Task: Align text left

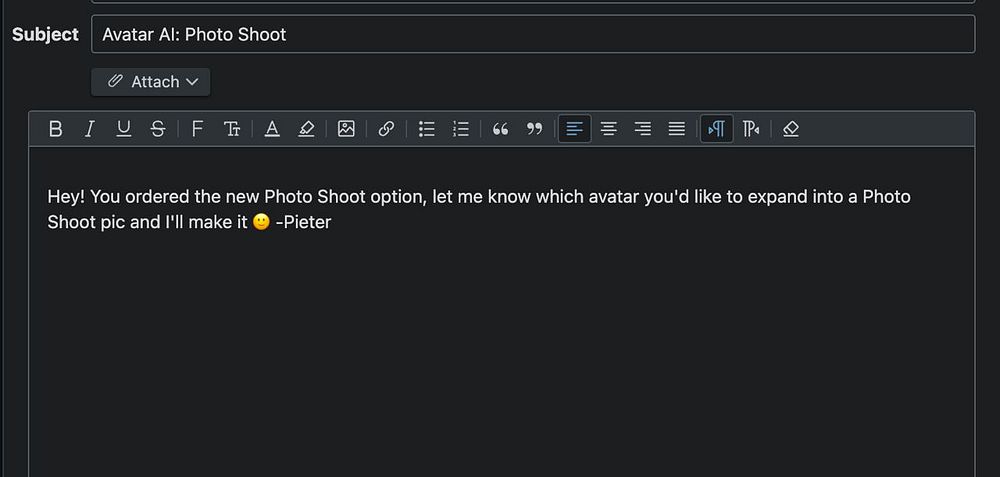Action: coord(575,129)
